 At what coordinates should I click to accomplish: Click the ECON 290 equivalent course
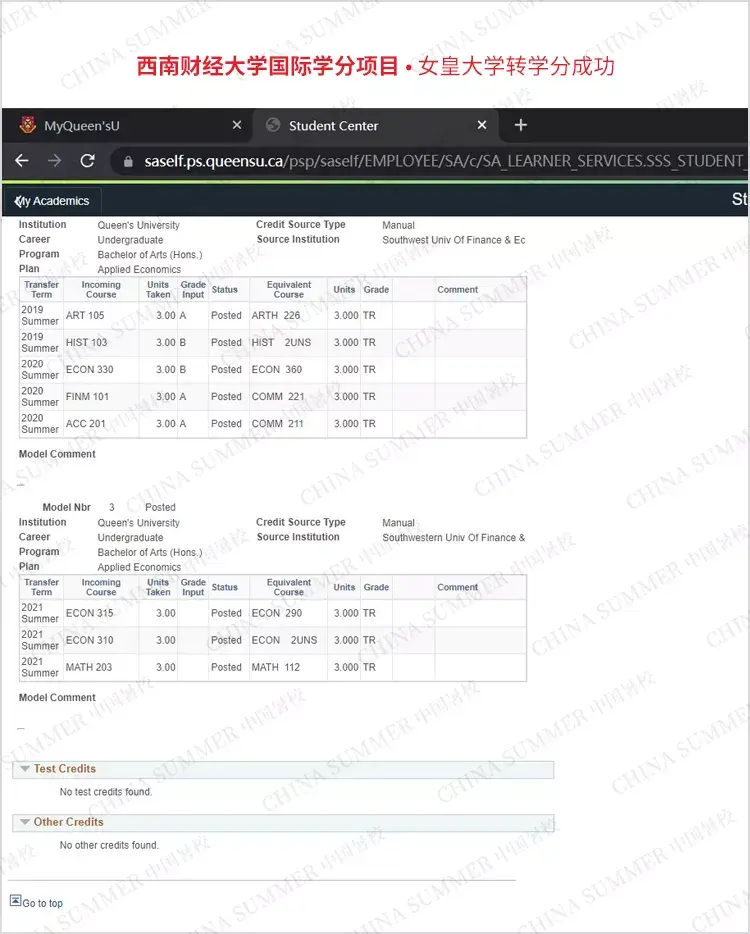click(276, 613)
